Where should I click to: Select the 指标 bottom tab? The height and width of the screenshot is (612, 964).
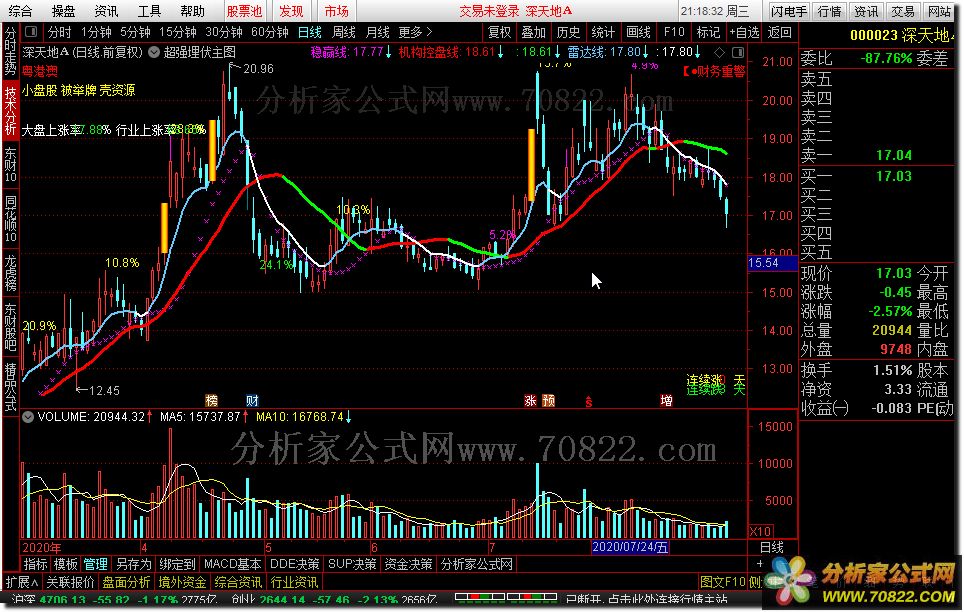point(35,563)
